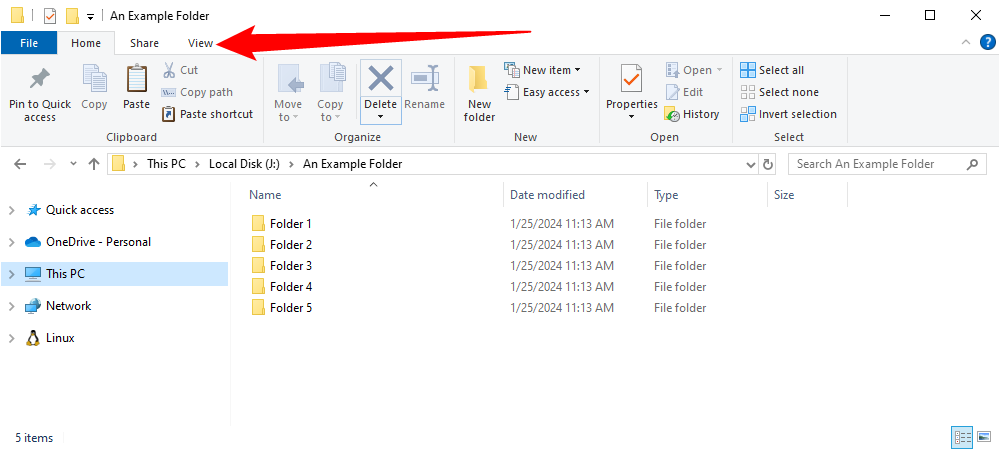This screenshot has height=450, width=1000.
Task: Click the Paste clipboard icon
Action: (136, 79)
